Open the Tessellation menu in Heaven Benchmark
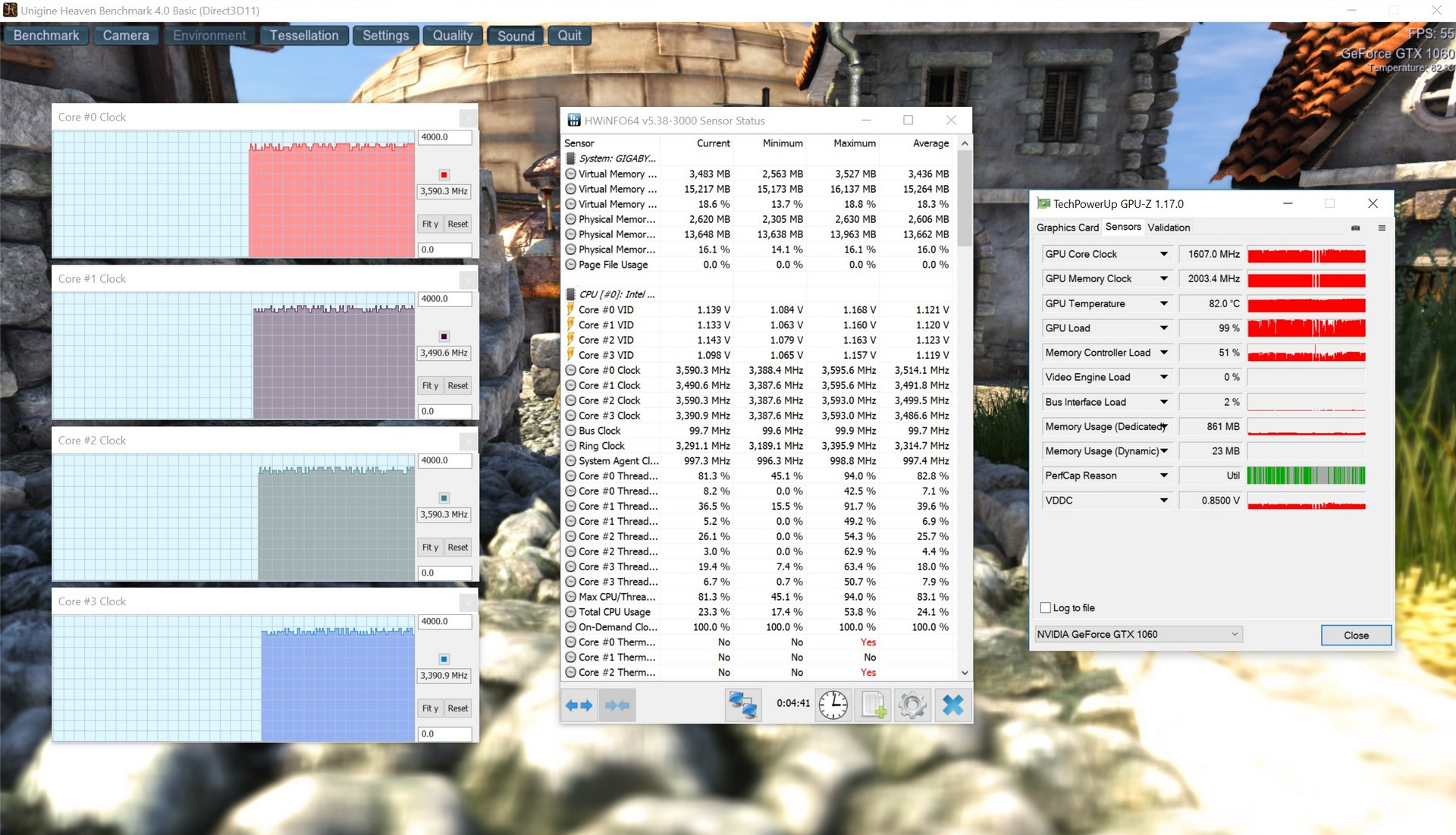 [304, 36]
